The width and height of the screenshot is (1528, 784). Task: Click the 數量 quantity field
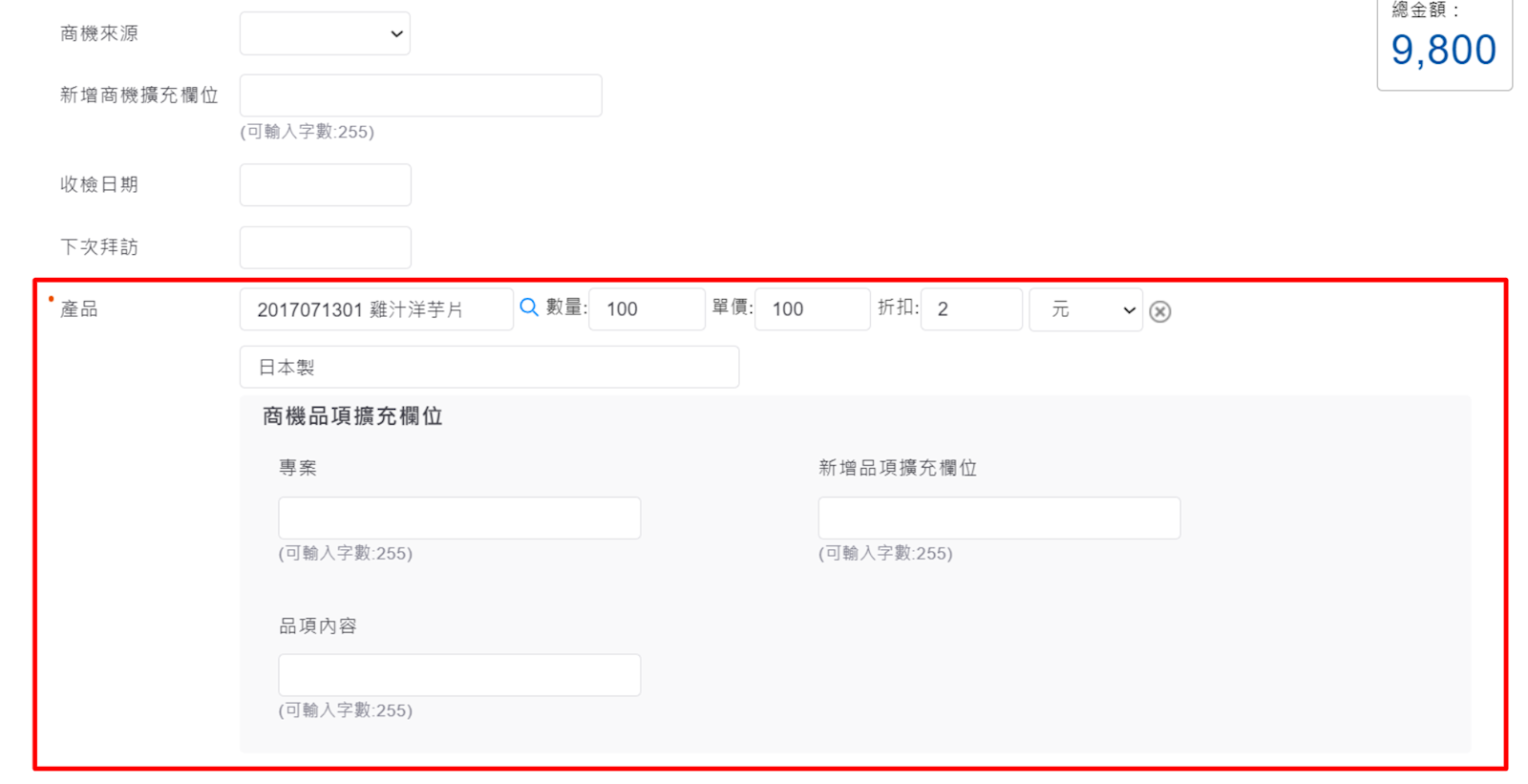647,309
